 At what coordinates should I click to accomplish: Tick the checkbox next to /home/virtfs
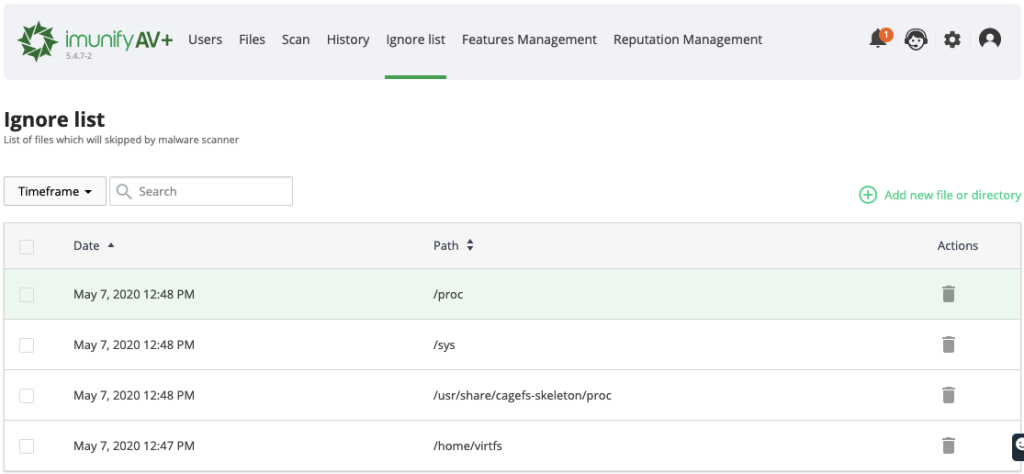(27, 446)
